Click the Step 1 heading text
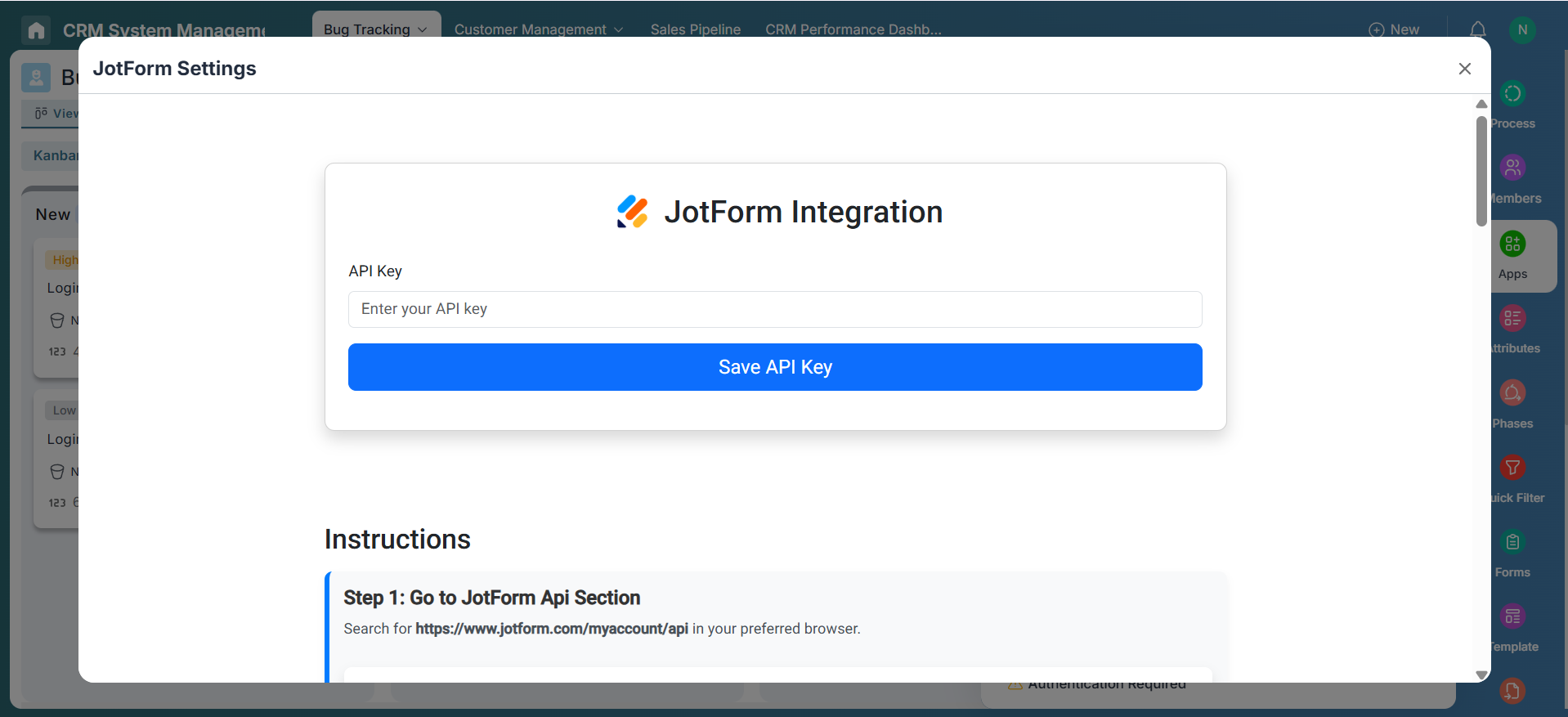 (492, 598)
